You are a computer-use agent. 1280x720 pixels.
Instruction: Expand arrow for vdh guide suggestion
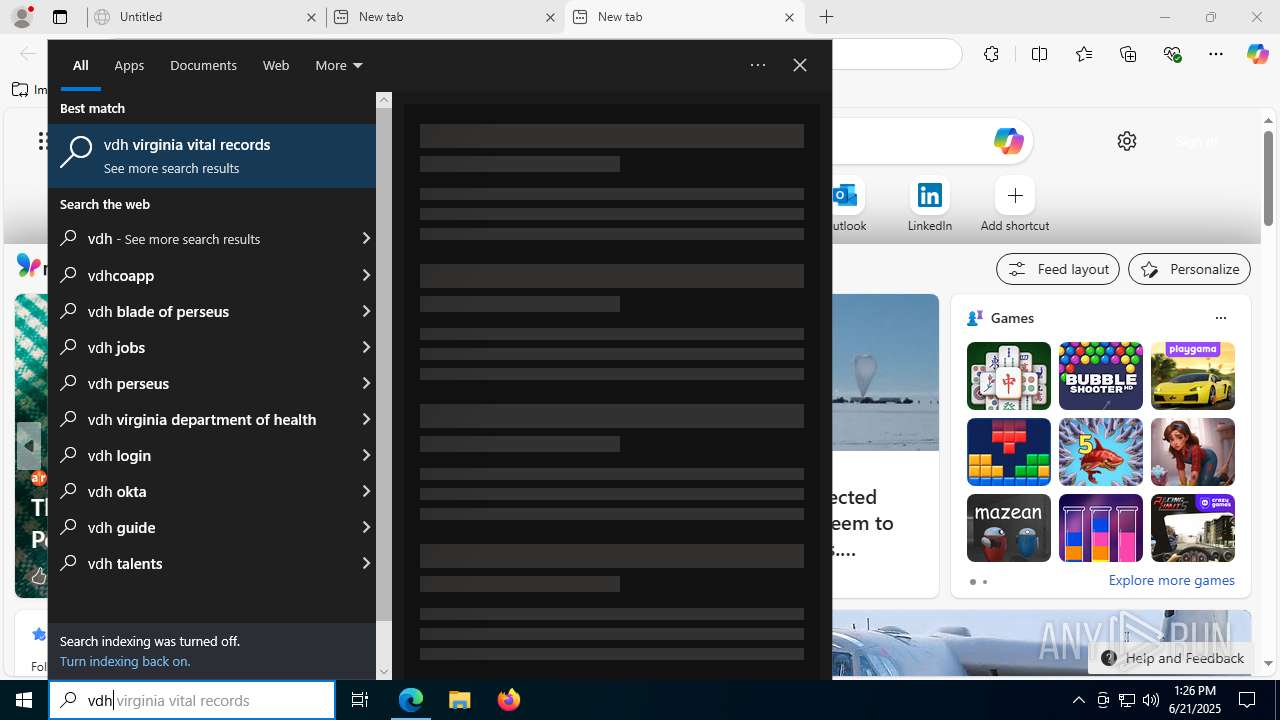[366, 527]
